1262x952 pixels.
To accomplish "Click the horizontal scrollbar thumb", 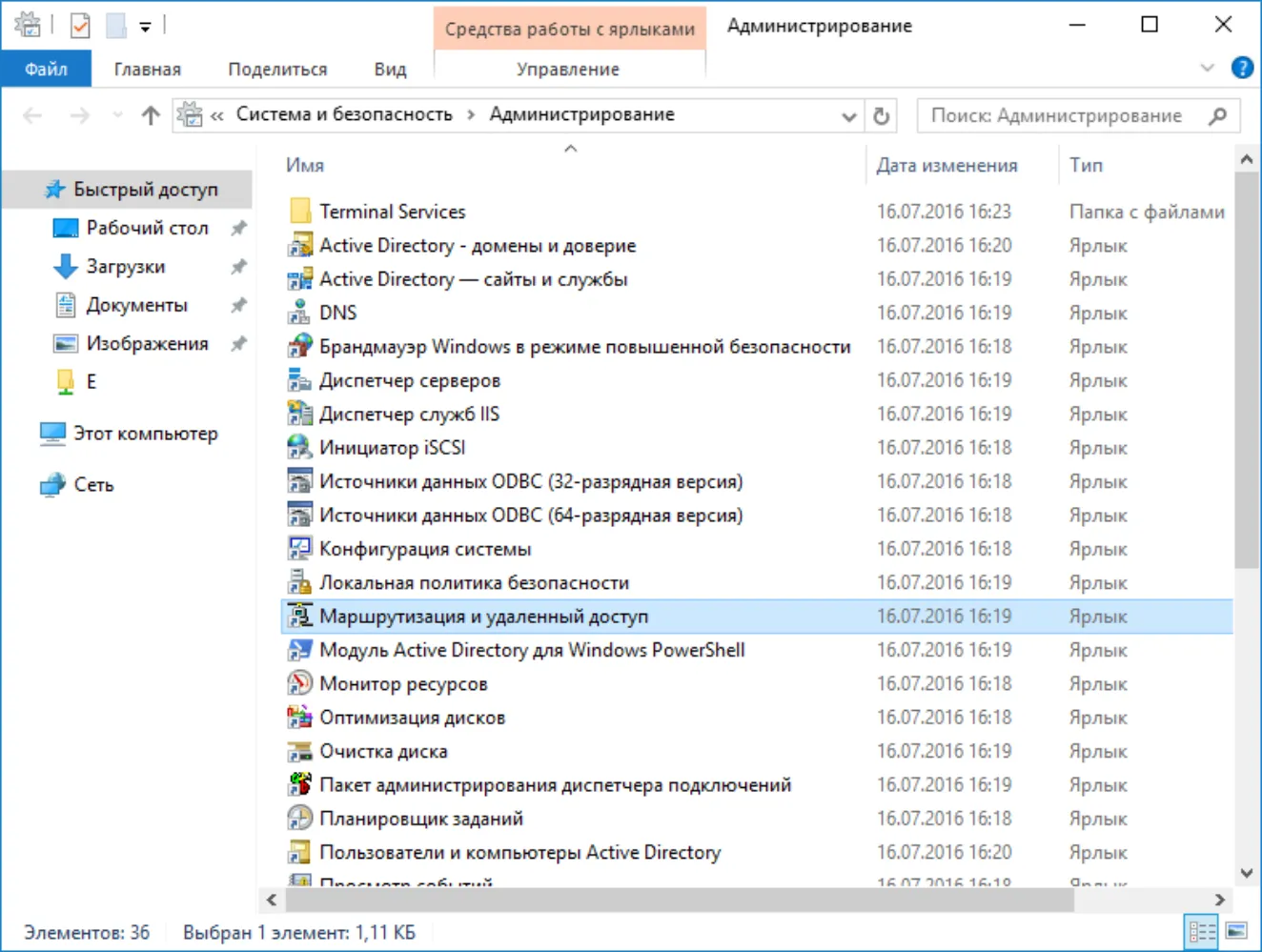I will [680, 900].
